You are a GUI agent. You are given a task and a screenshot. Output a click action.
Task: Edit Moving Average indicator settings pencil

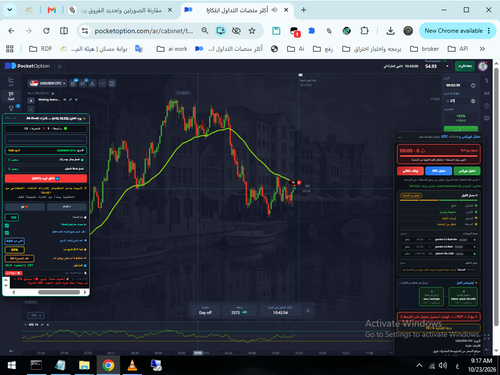[70, 100]
